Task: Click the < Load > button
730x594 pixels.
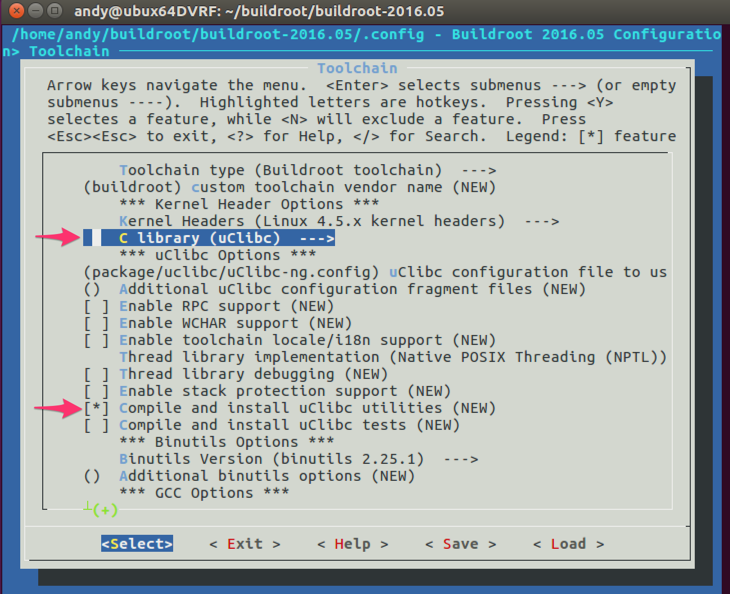Action: pyautogui.click(x=568, y=544)
